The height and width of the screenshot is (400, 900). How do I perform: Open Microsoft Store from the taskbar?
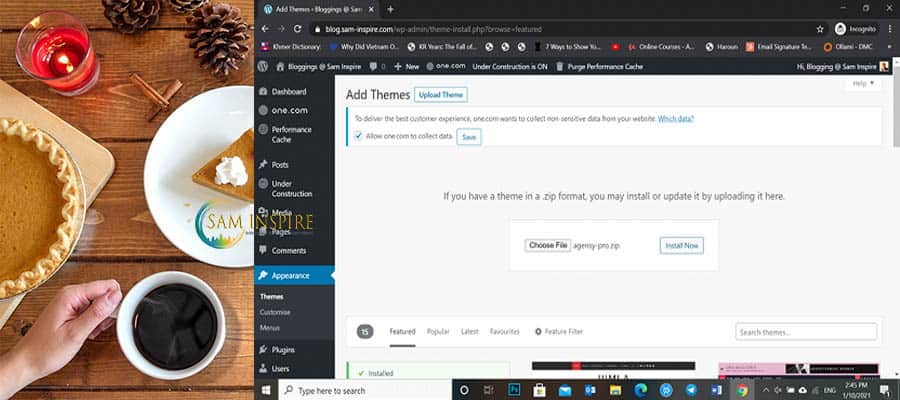(539, 390)
